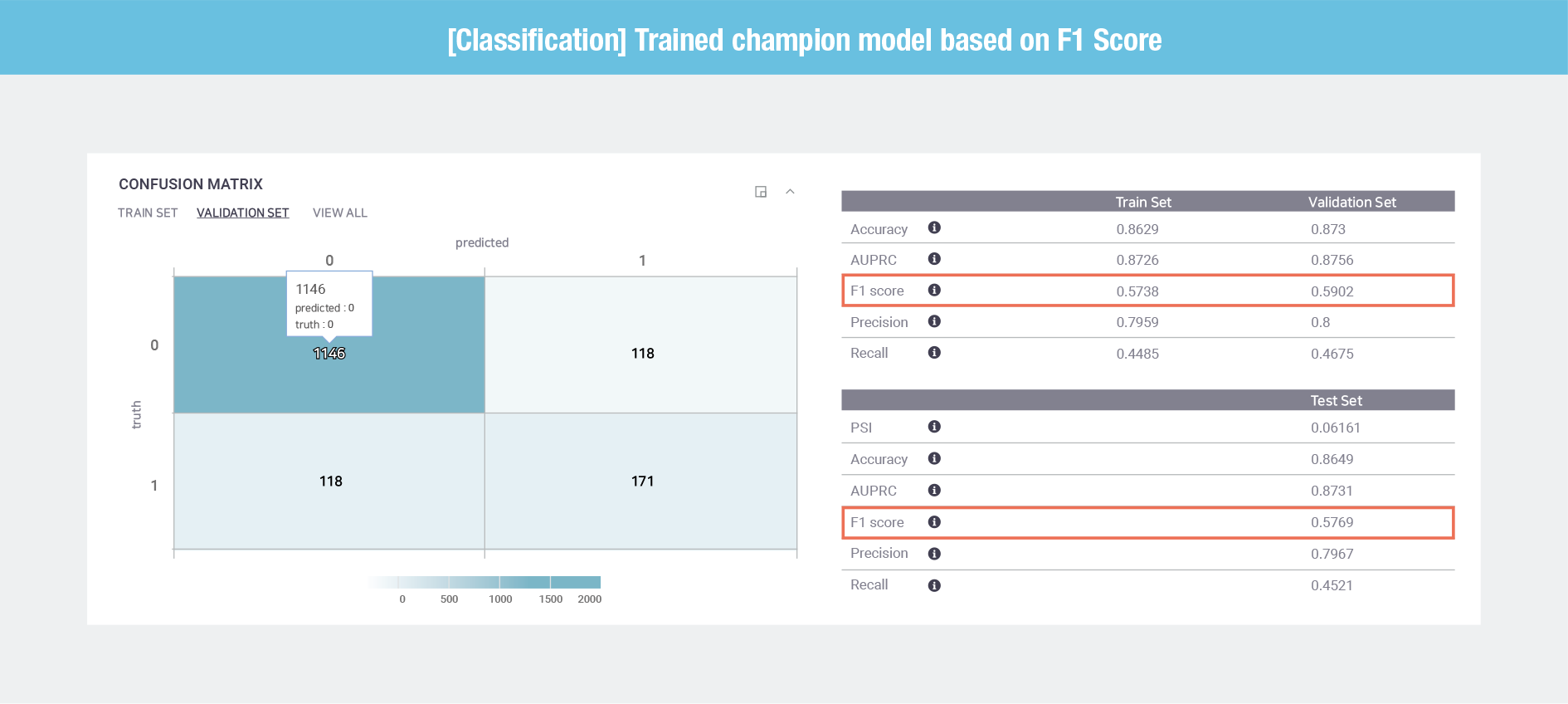Show info for train-set Recall metric
The image size is (1568, 704).
coord(934,353)
